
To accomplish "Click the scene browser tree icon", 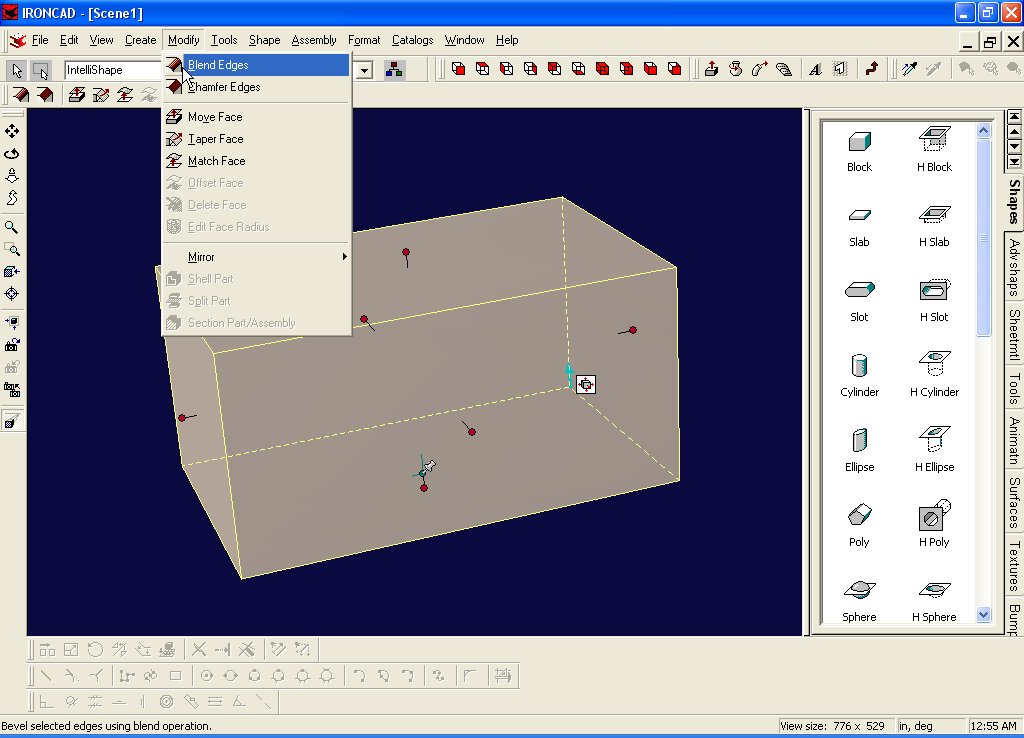I will click(394, 69).
